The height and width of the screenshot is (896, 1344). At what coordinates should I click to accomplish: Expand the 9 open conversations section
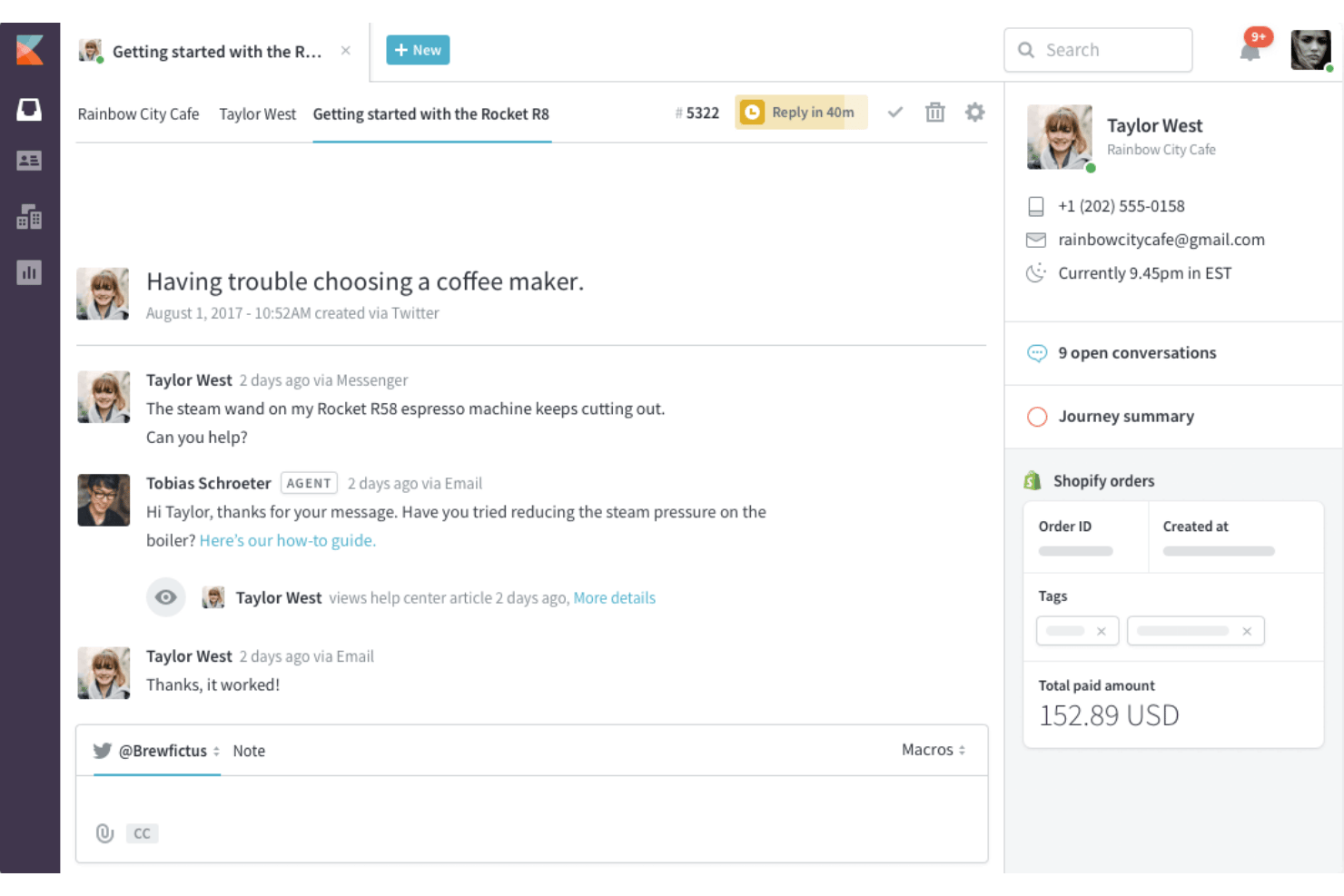click(x=1173, y=353)
